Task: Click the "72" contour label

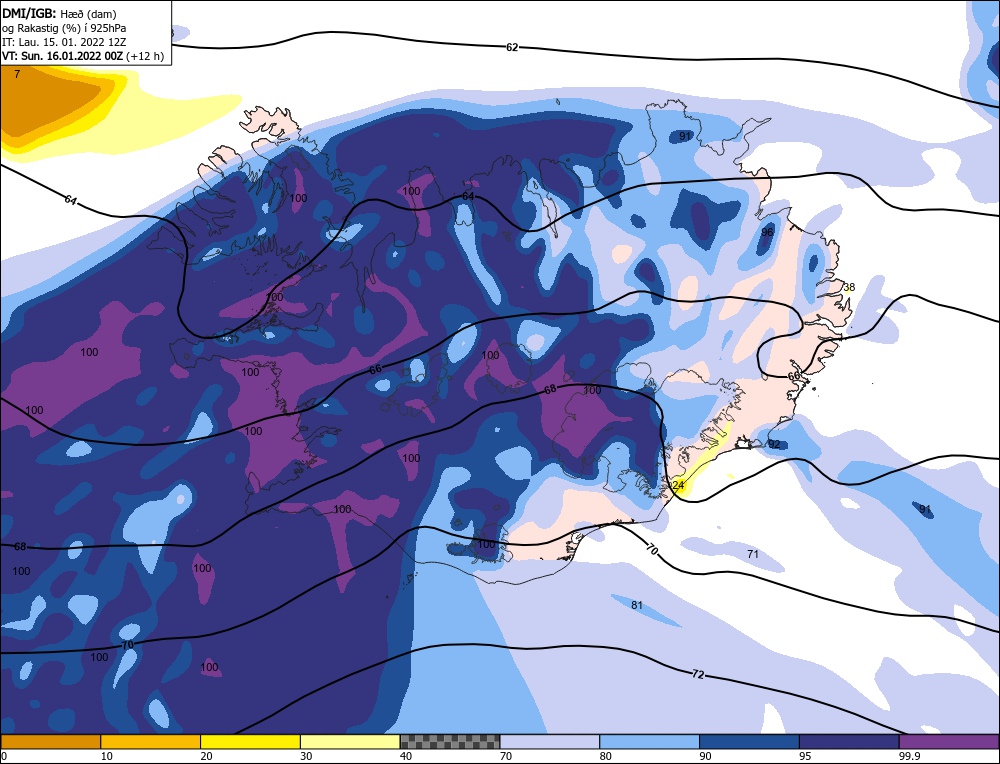Action: (698, 674)
